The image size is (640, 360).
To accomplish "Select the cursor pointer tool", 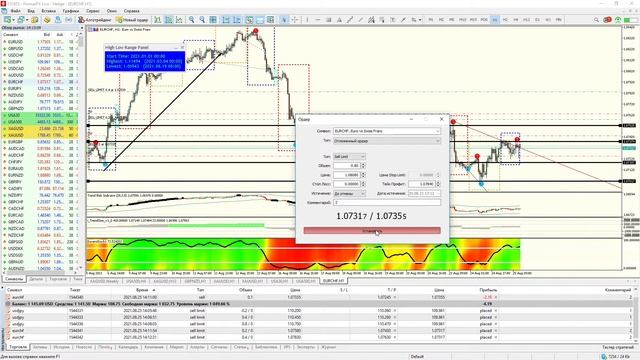I will tap(284, 20).
